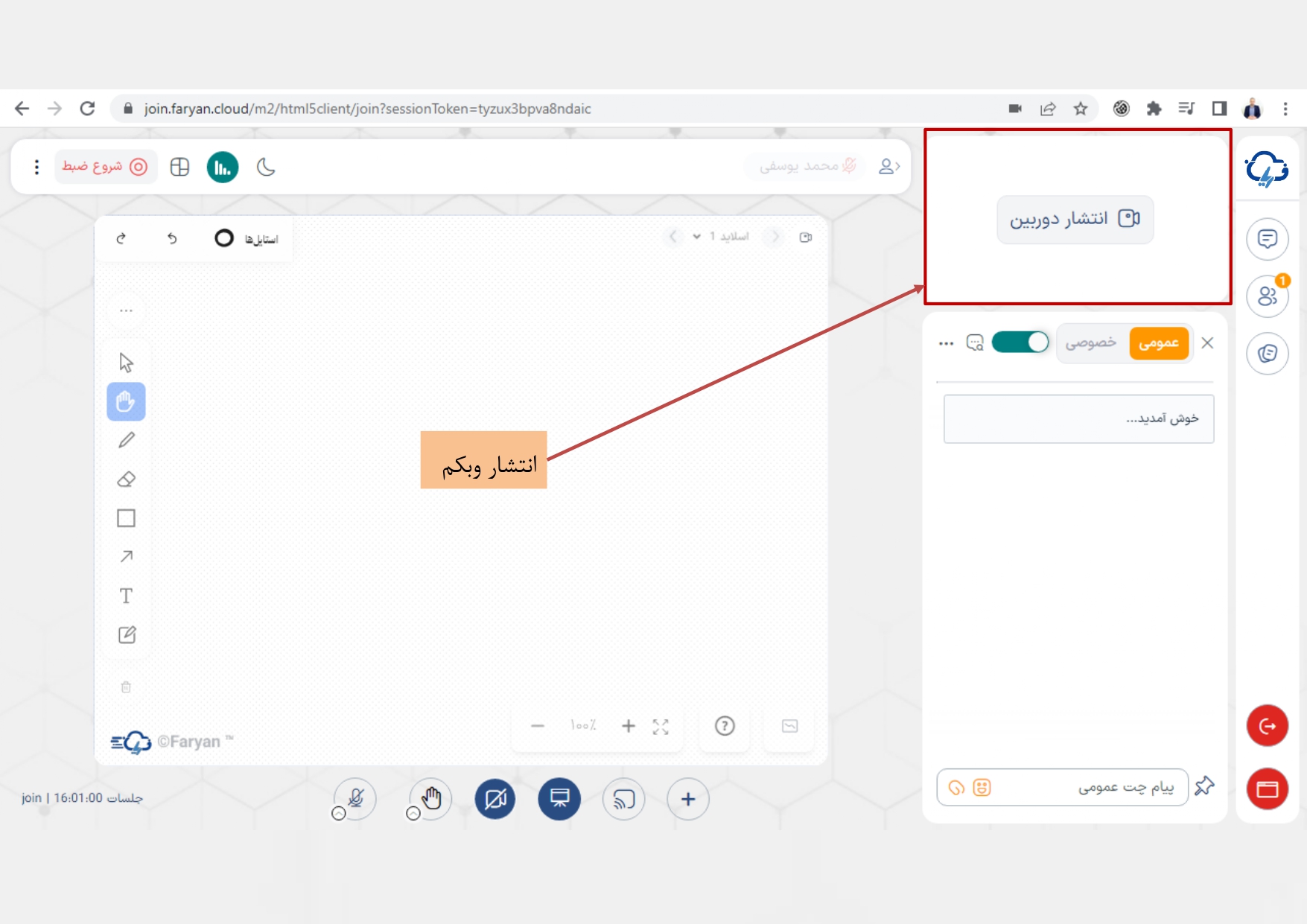The width and height of the screenshot is (1307, 924).
Task: Open chat options three-dot menu
Action: tap(946, 343)
